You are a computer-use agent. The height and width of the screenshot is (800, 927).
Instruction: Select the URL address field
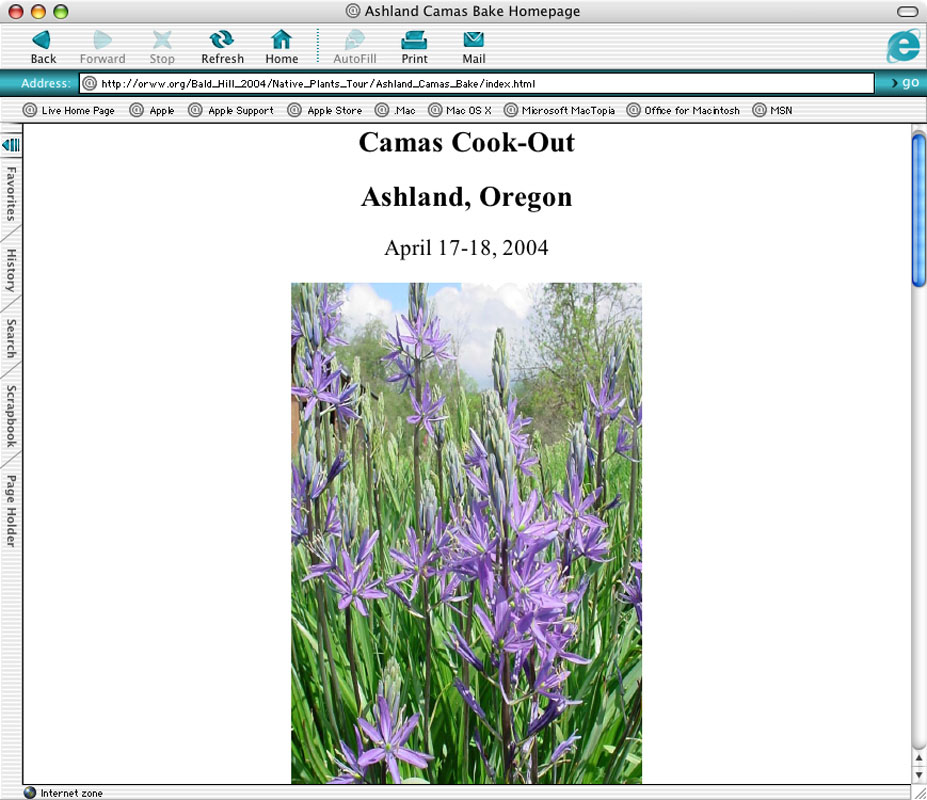point(477,83)
